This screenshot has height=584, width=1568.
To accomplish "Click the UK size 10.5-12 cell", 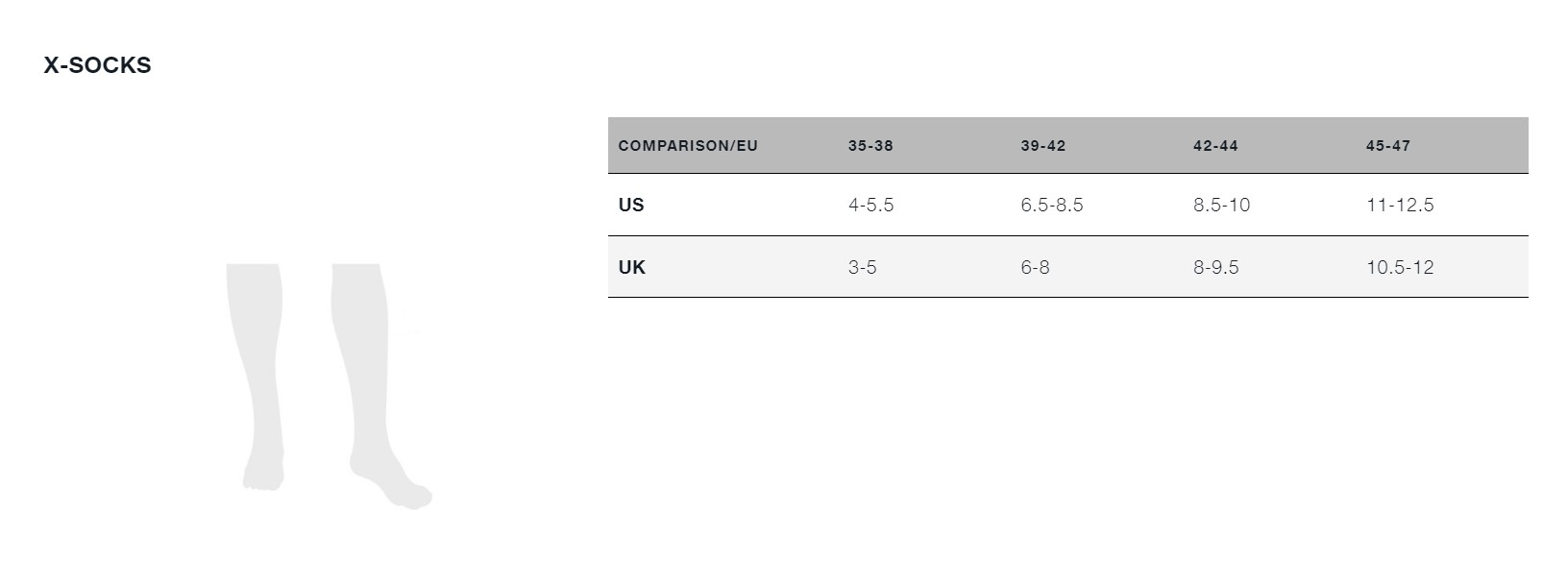I will point(1400,267).
